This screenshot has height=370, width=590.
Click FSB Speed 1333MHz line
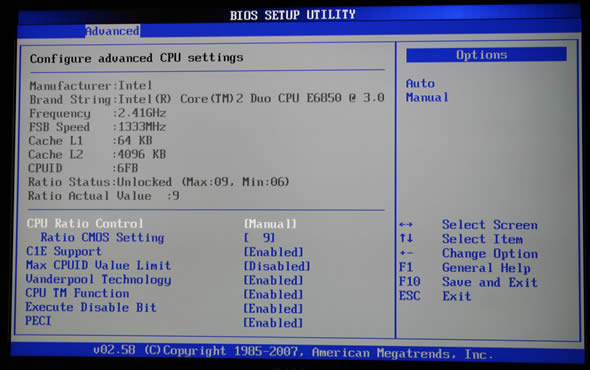(x=97, y=127)
